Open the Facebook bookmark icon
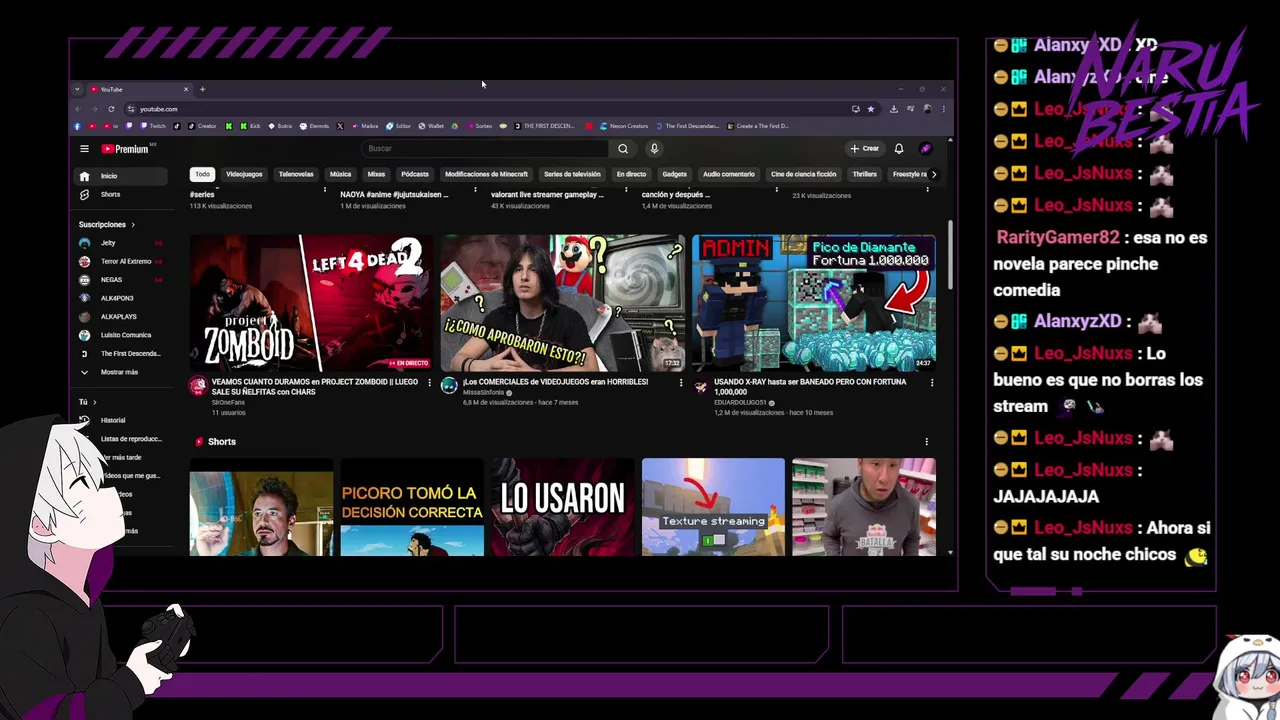Image resolution: width=1280 pixels, height=720 pixels. tap(78, 126)
